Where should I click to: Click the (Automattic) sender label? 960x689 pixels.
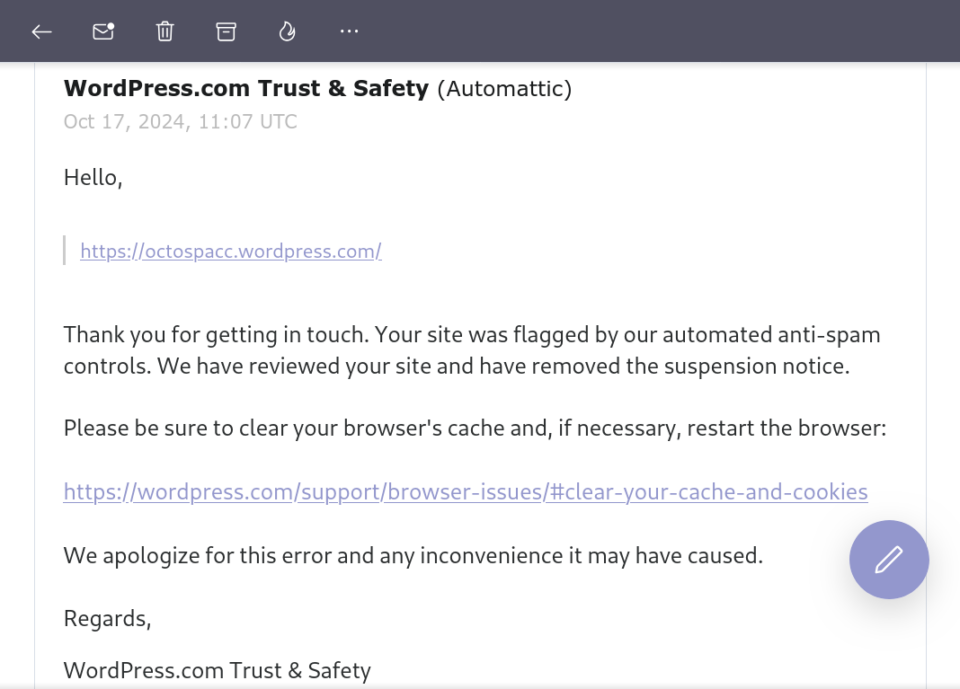click(504, 89)
